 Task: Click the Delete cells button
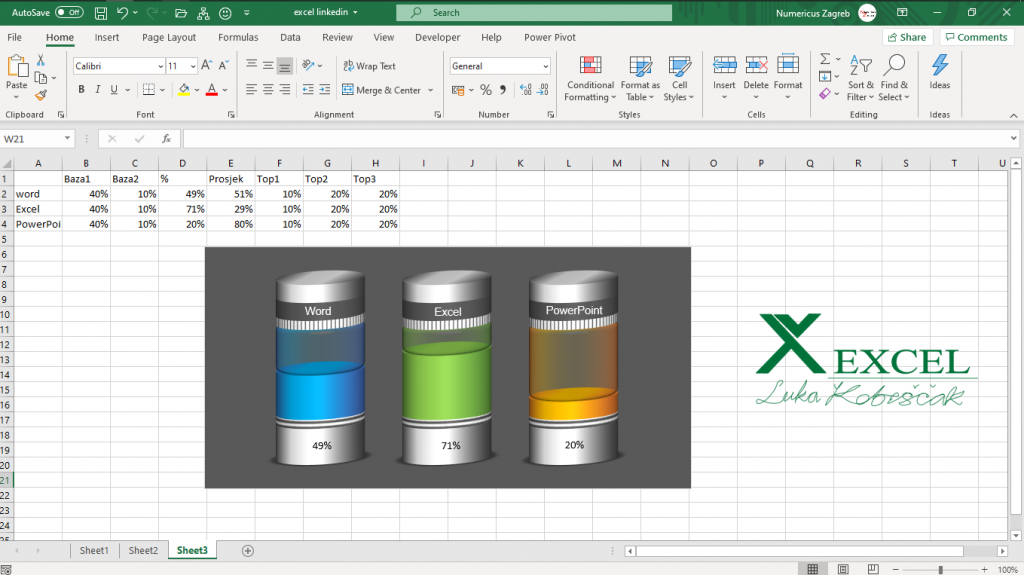(x=756, y=78)
